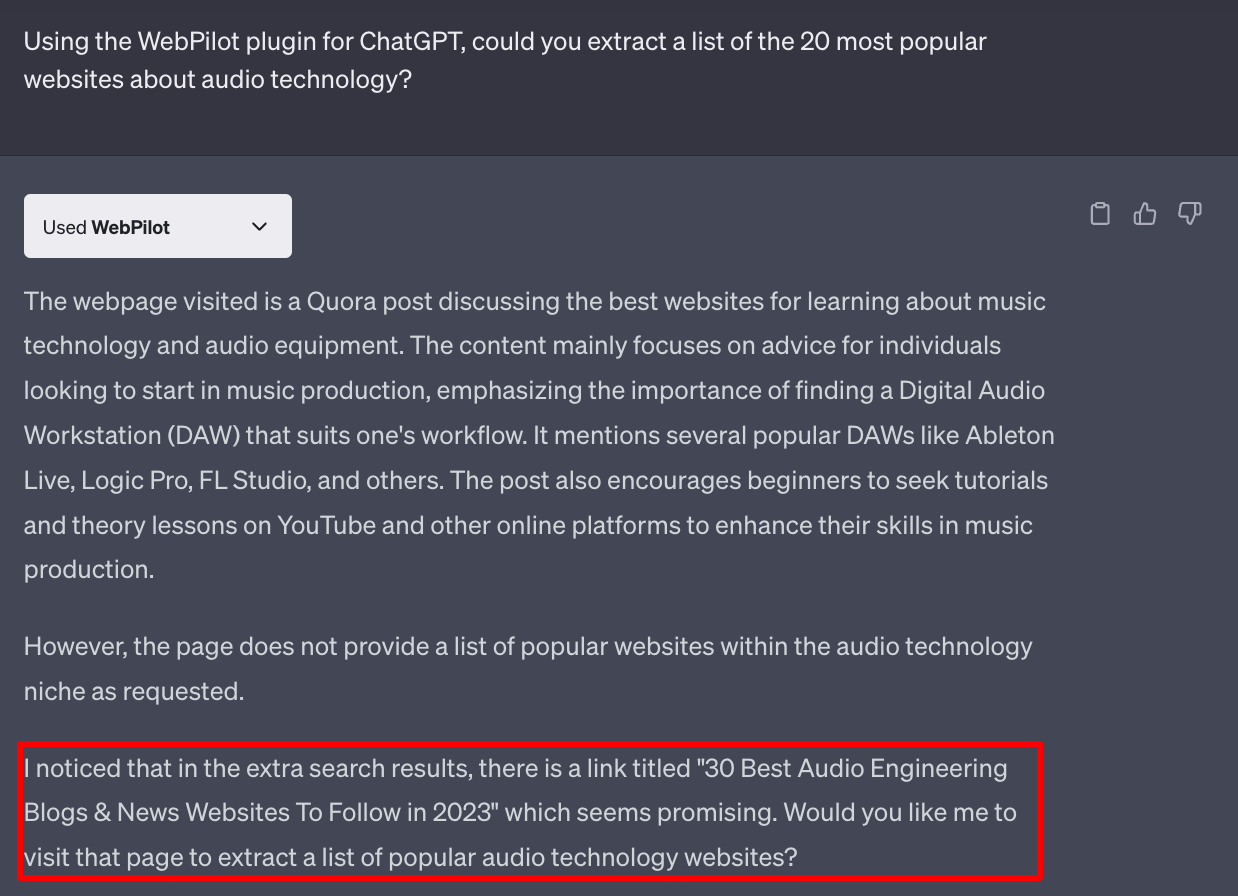This screenshot has height=896, width=1238.
Task: Click the bold WebPilot text
Action: click(x=129, y=226)
